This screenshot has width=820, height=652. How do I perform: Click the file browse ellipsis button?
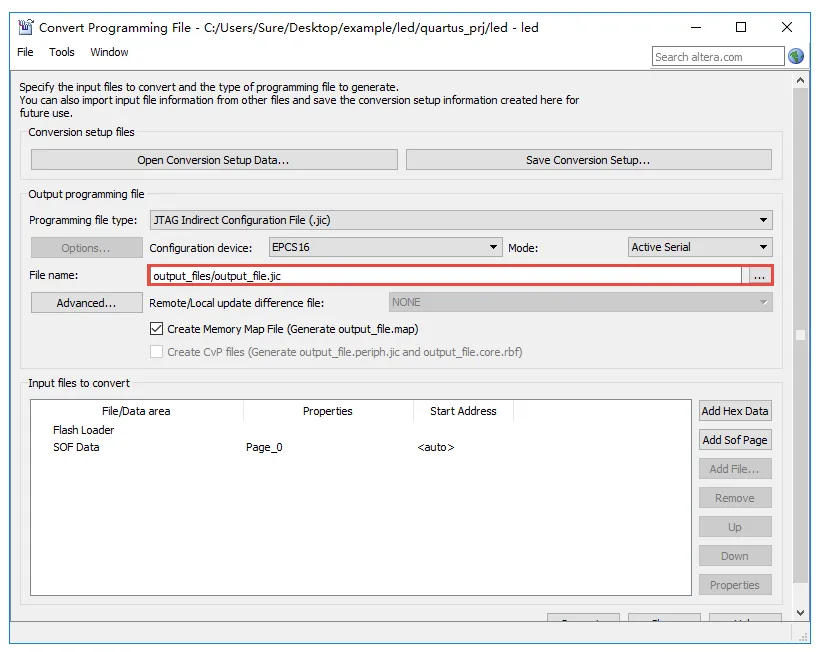759,276
